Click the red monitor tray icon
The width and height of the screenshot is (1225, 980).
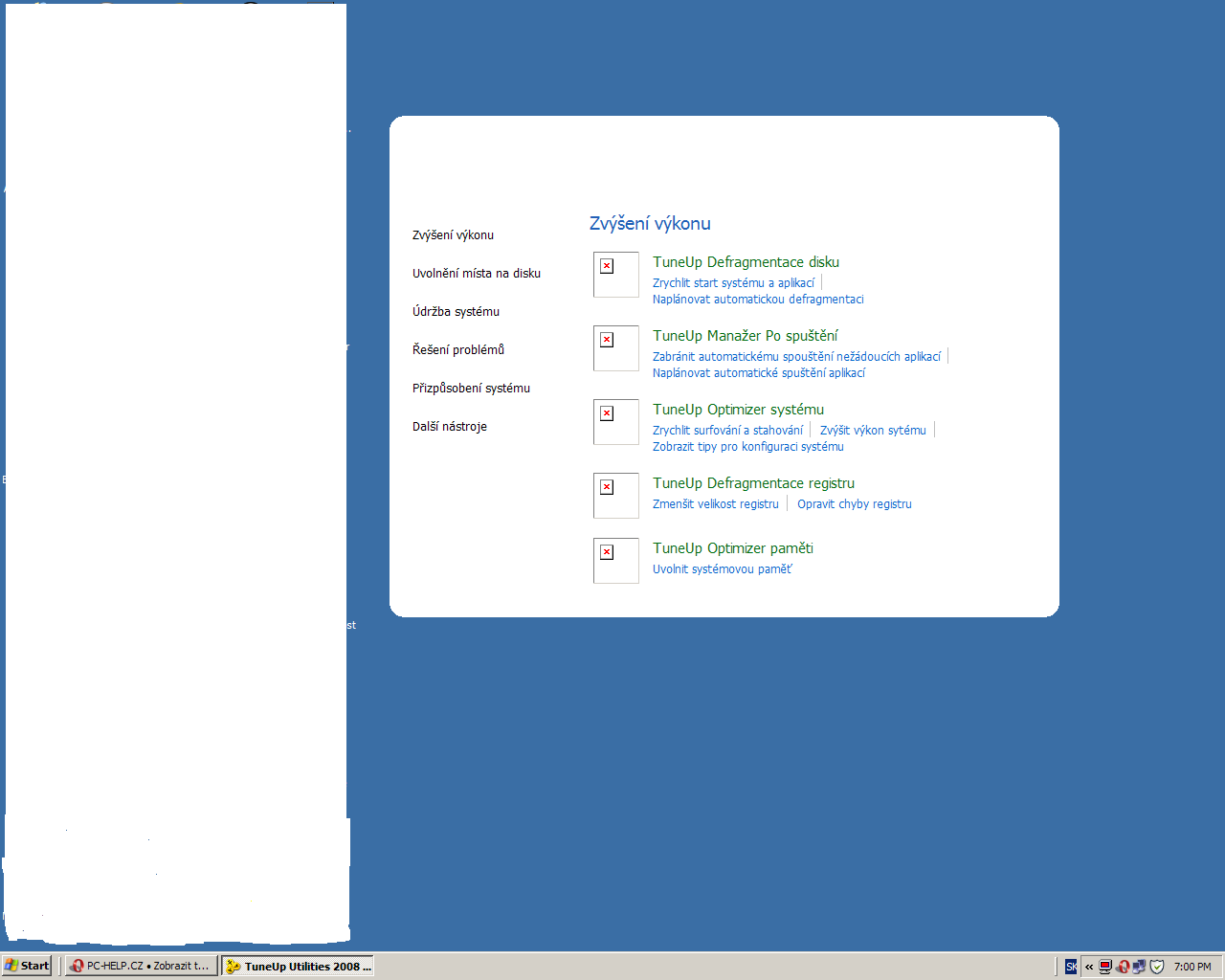click(1105, 967)
